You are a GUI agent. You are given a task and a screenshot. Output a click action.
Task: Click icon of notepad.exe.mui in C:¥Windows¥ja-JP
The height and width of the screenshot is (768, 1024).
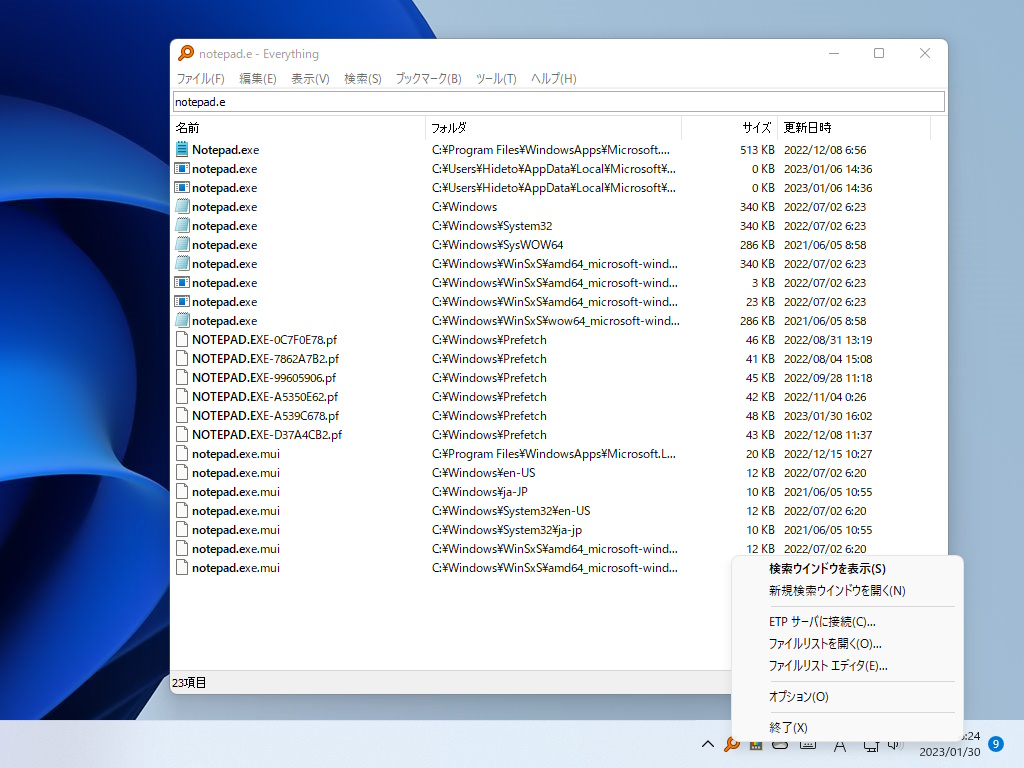click(x=182, y=492)
